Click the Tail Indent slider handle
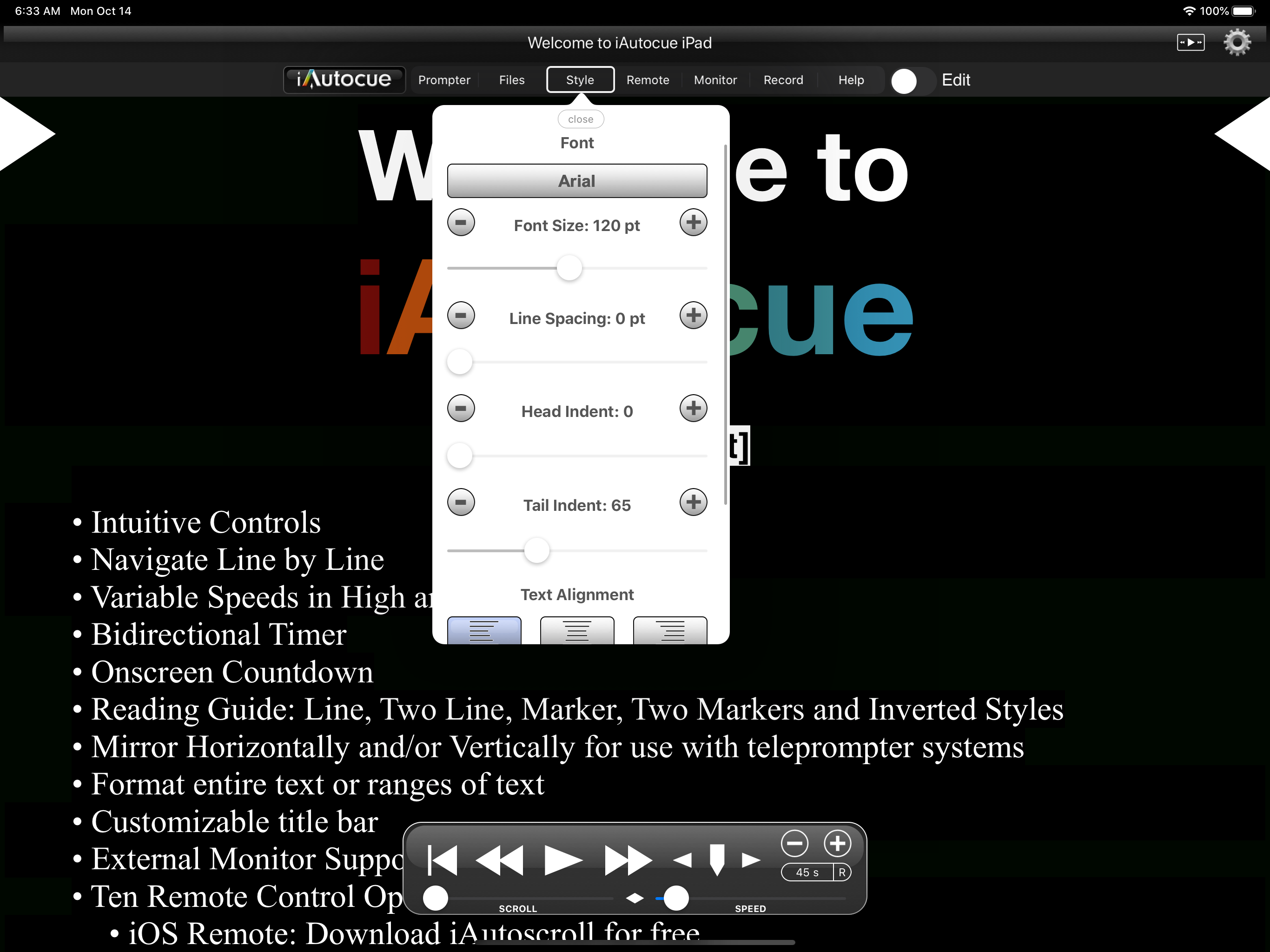The height and width of the screenshot is (952, 1270). pos(537,550)
